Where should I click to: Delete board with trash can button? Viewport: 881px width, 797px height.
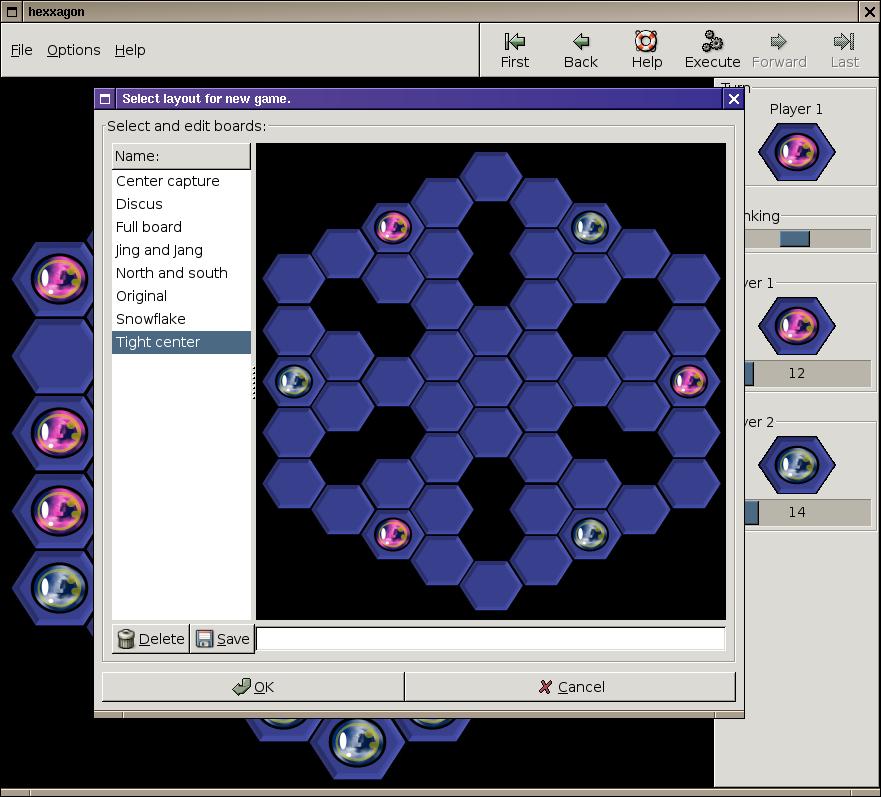coord(151,639)
